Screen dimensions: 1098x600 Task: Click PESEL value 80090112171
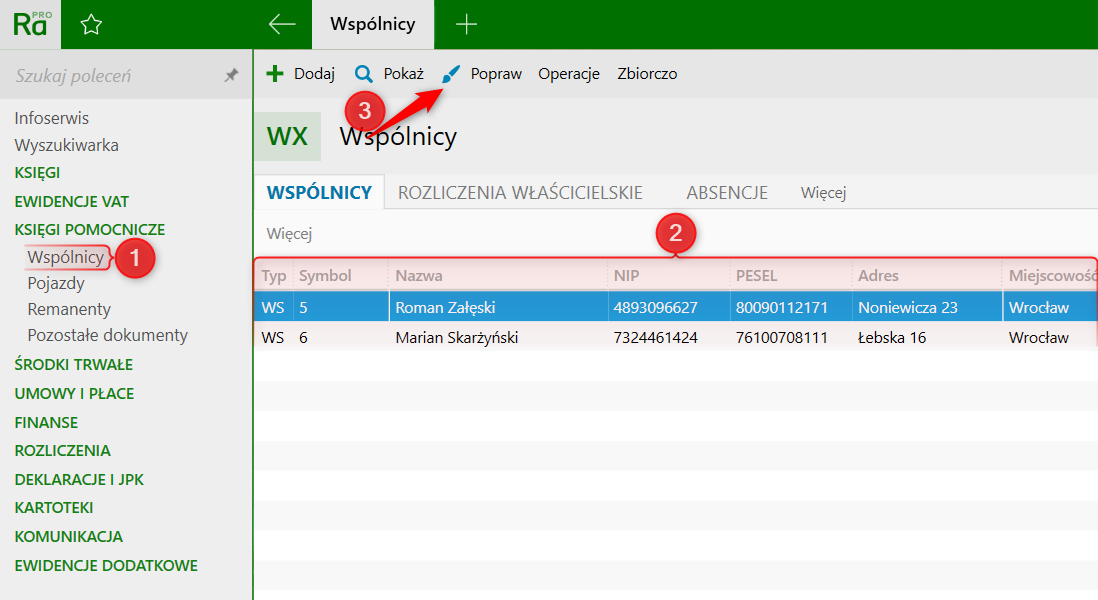pos(781,307)
